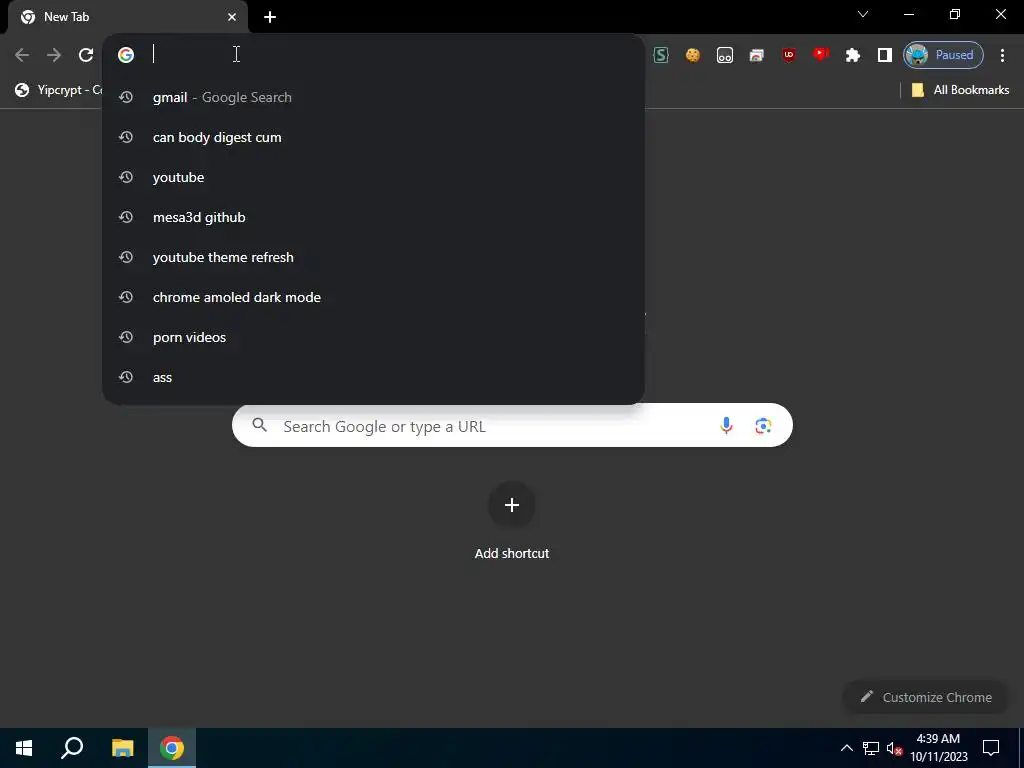
Task: Click the Google icon in the address bar
Action: pyautogui.click(x=126, y=55)
